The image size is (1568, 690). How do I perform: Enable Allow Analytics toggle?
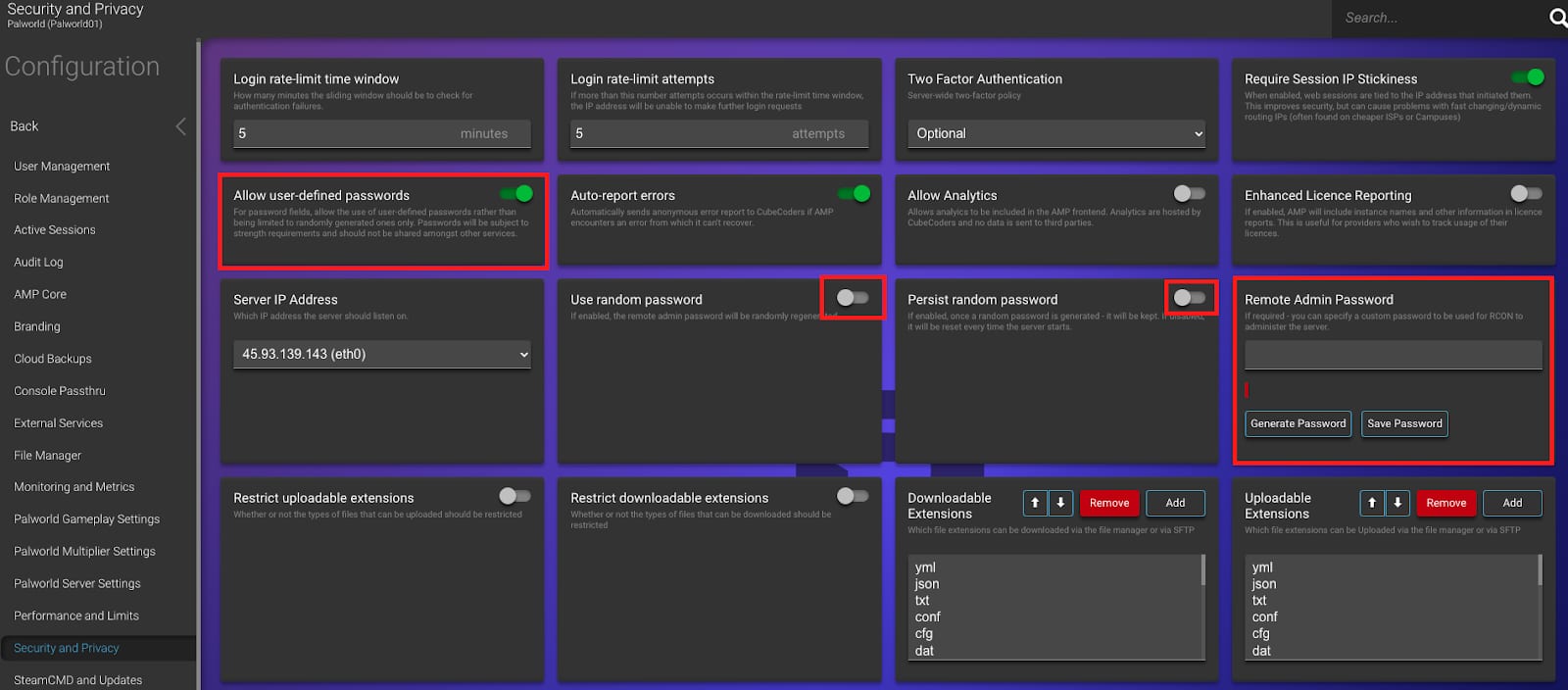pyautogui.click(x=1189, y=194)
